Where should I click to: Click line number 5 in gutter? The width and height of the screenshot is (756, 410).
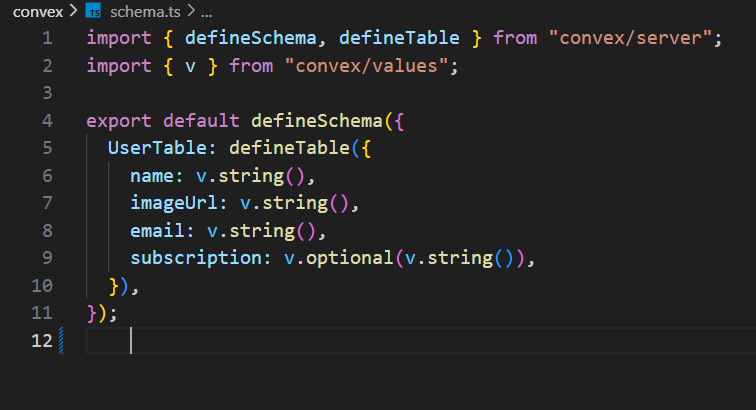[x=47, y=148]
